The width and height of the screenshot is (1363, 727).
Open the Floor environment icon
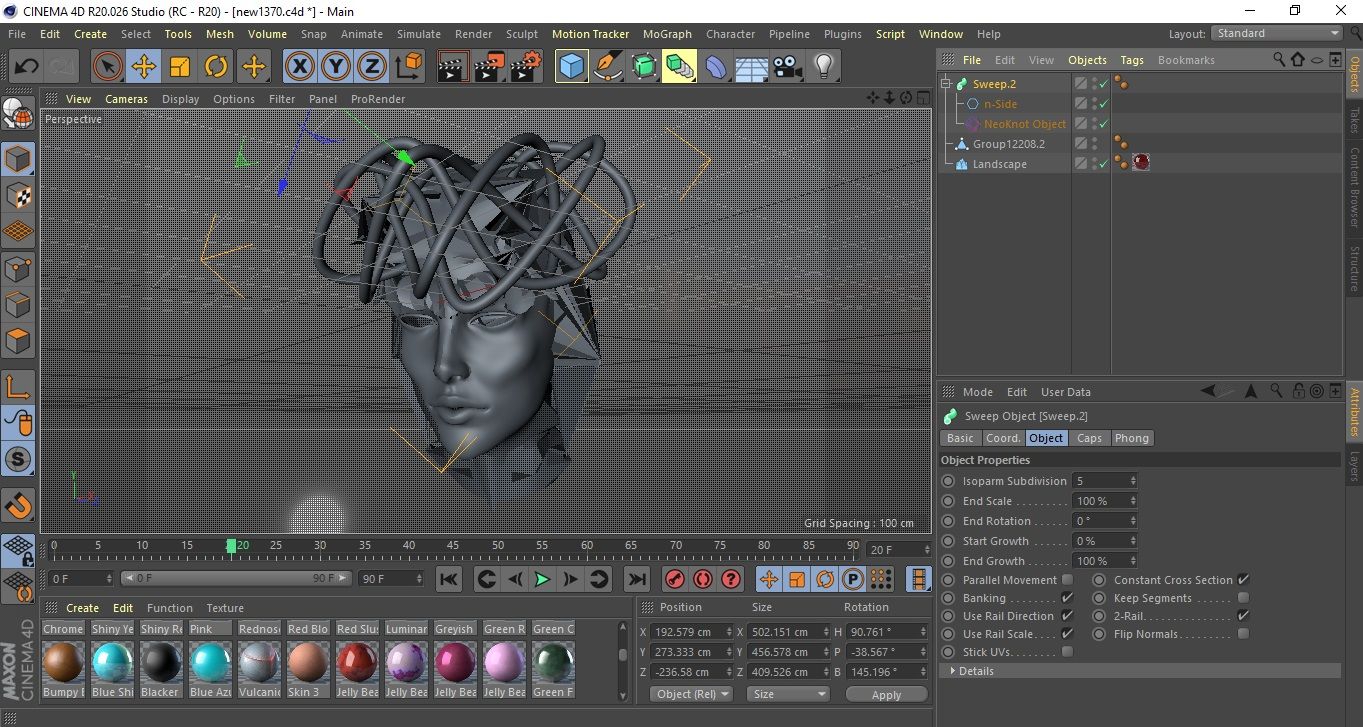click(x=751, y=67)
